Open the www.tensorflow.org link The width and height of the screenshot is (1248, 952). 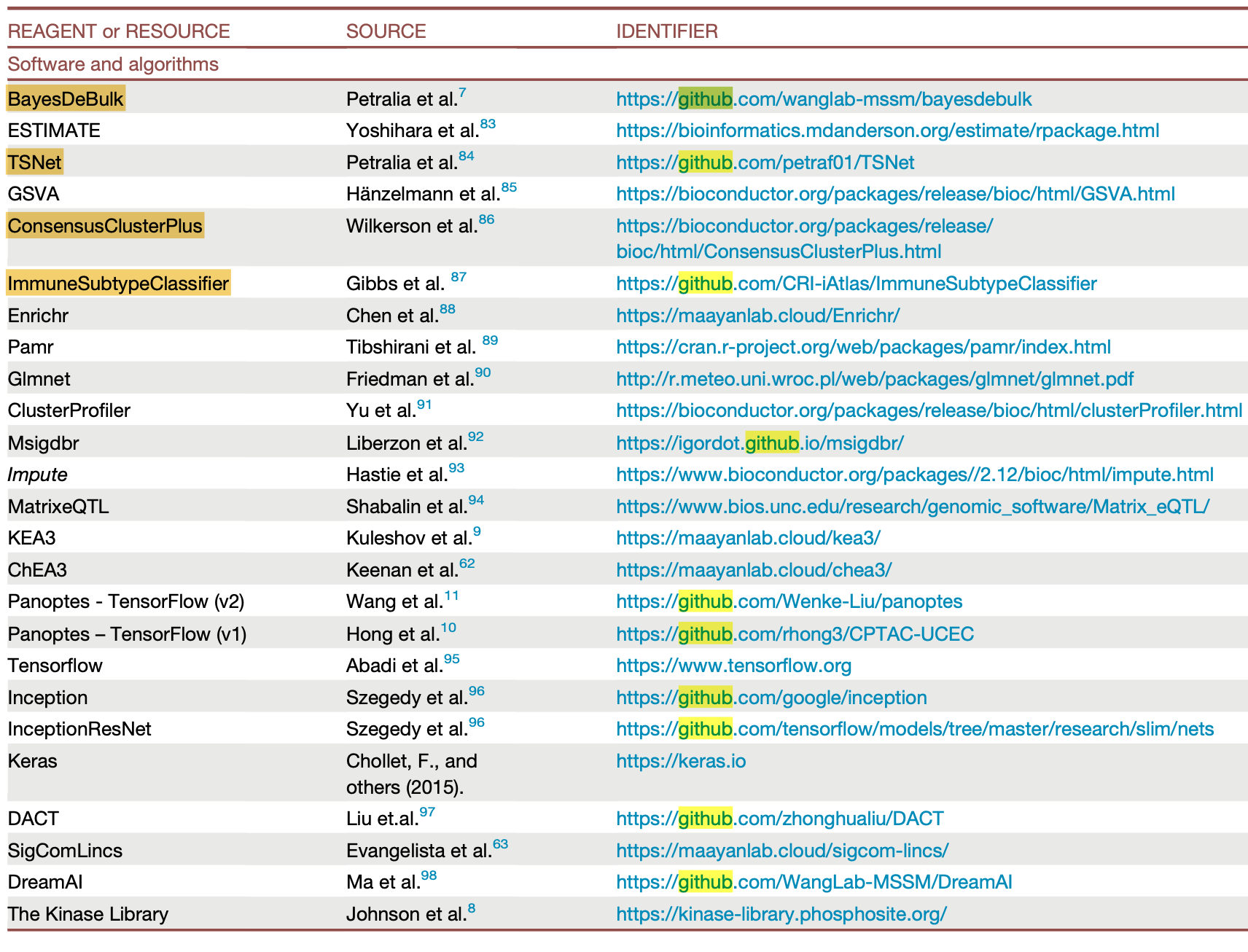pos(733,666)
